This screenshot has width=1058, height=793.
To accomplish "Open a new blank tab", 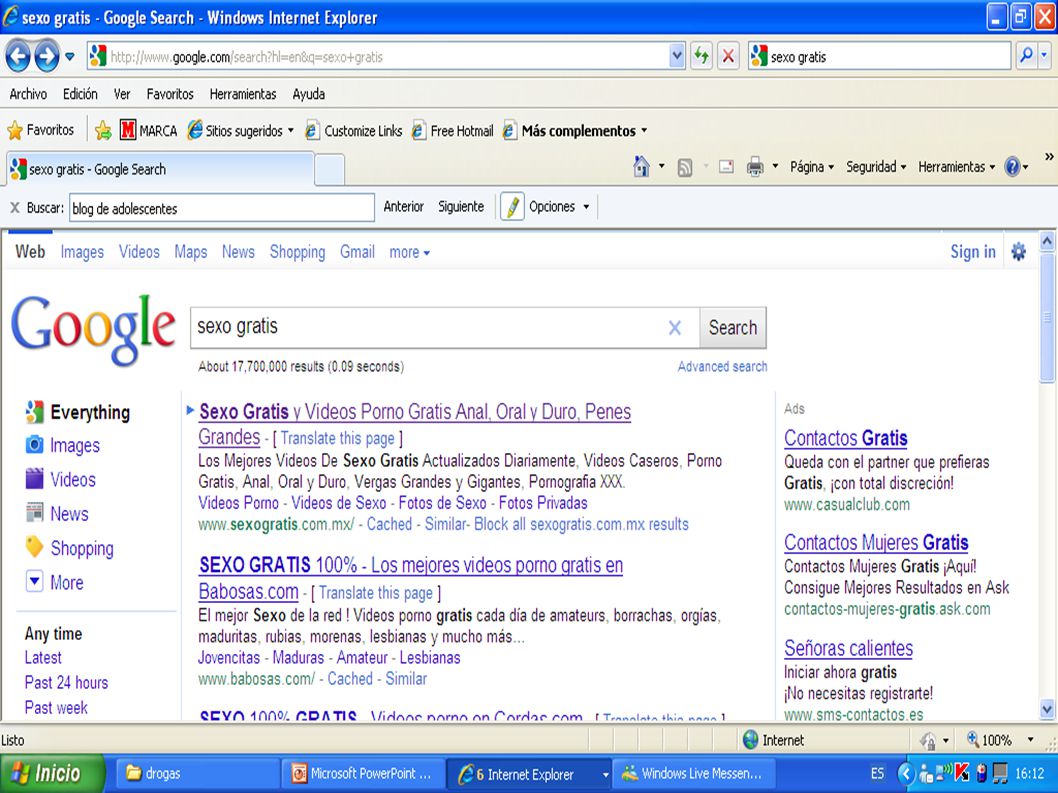I will 329,170.
